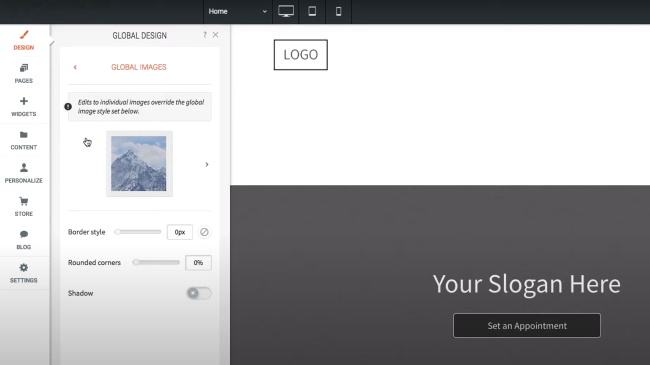Viewport: 650px width, 365px height.
Task: Click the rounded corners 0% field
Action: pyautogui.click(x=198, y=263)
